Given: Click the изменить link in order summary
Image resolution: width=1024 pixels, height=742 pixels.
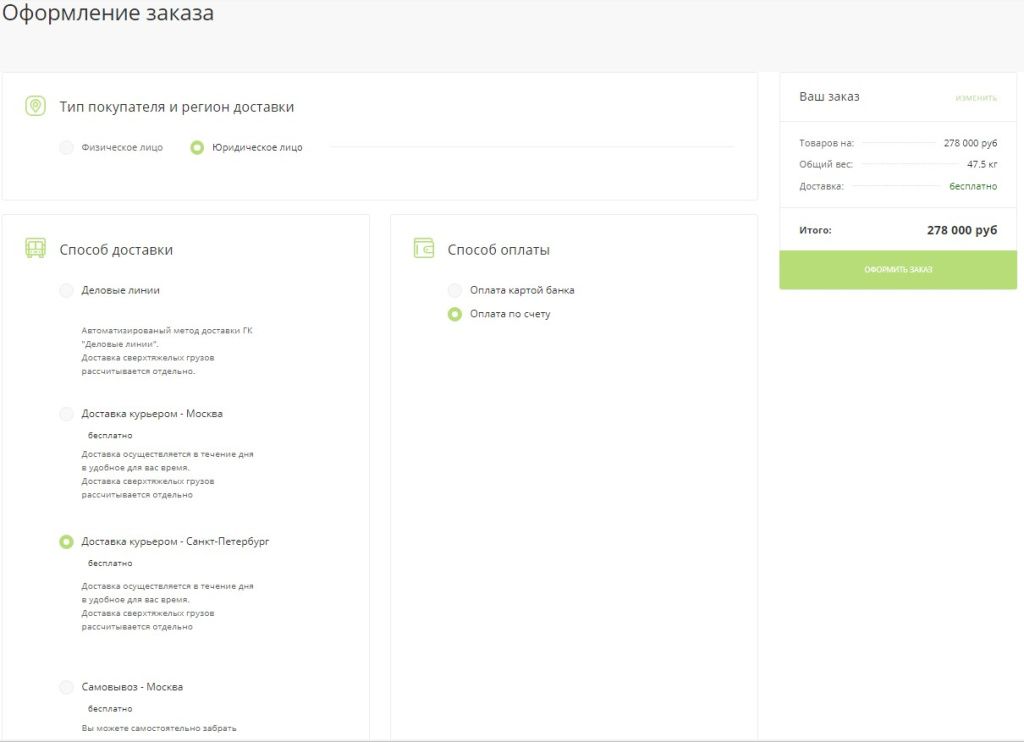Looking at the screenshot, I should coord(975,98).
